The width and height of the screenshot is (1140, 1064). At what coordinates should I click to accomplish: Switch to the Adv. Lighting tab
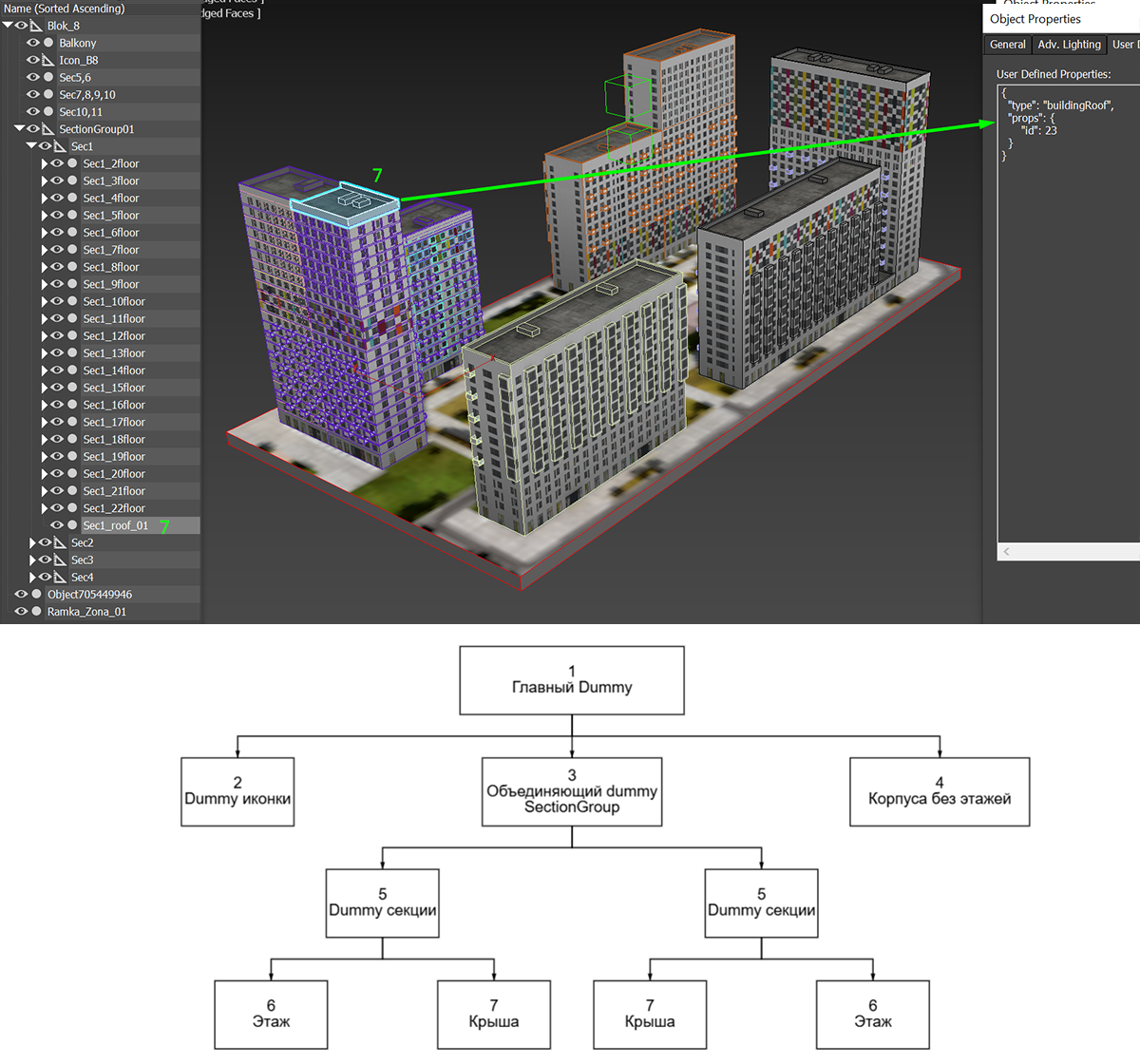[1069, 45]
